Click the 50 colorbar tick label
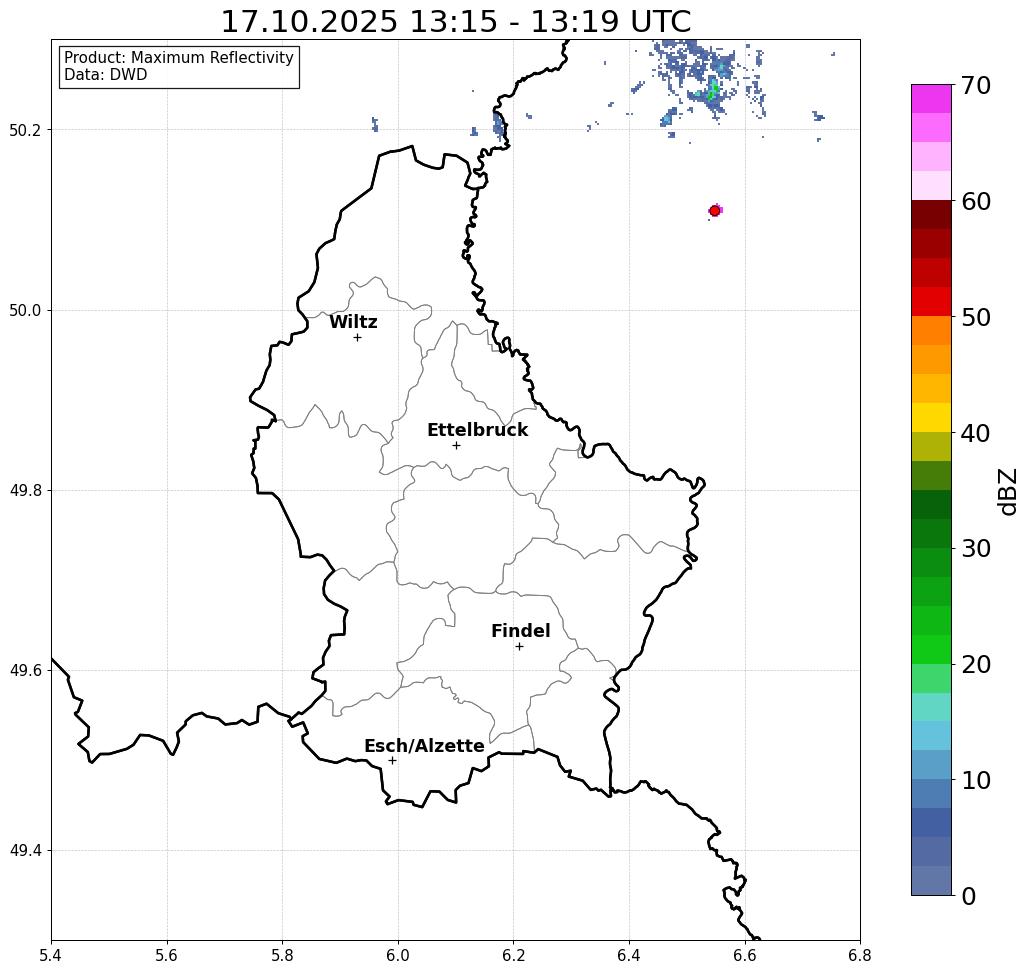The image size is (1029, 973). [975, 318]
